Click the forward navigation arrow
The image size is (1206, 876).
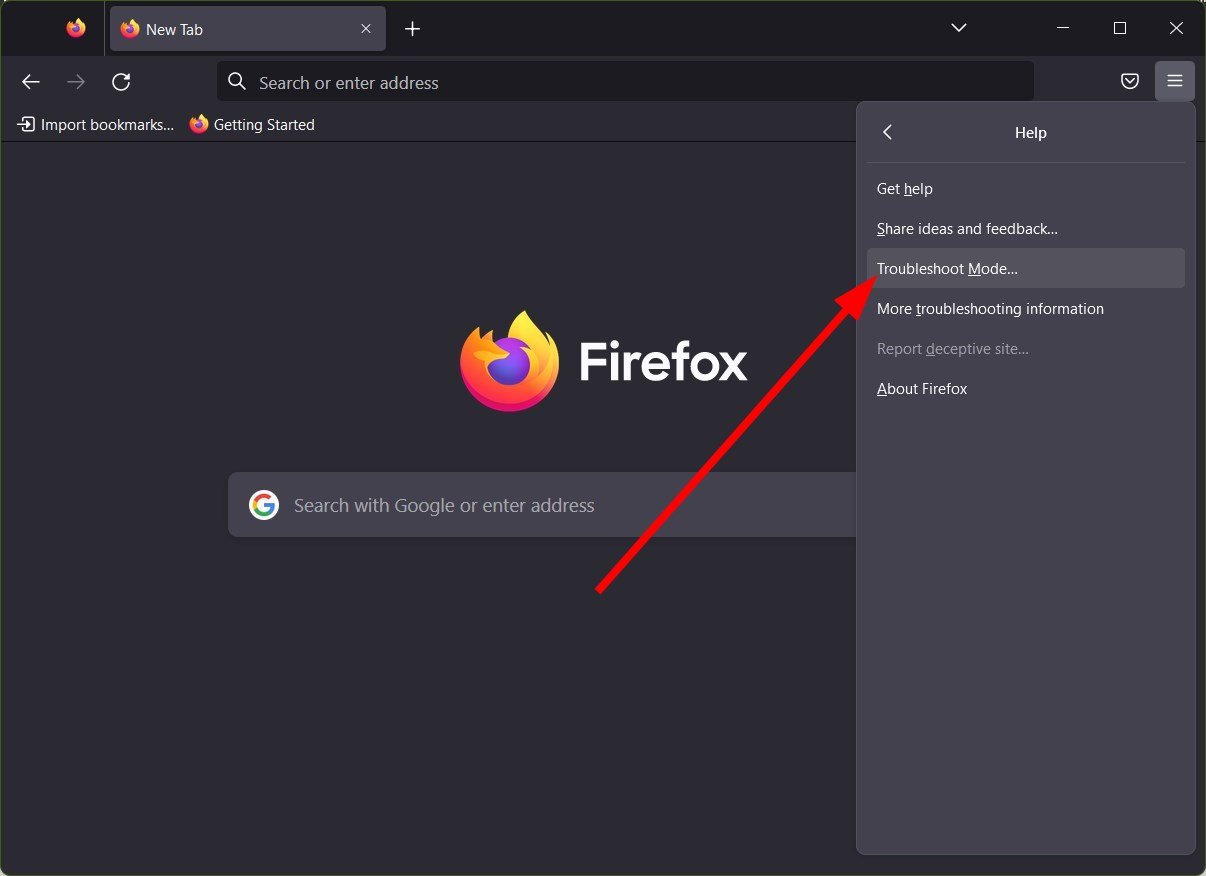pos(76,82)
